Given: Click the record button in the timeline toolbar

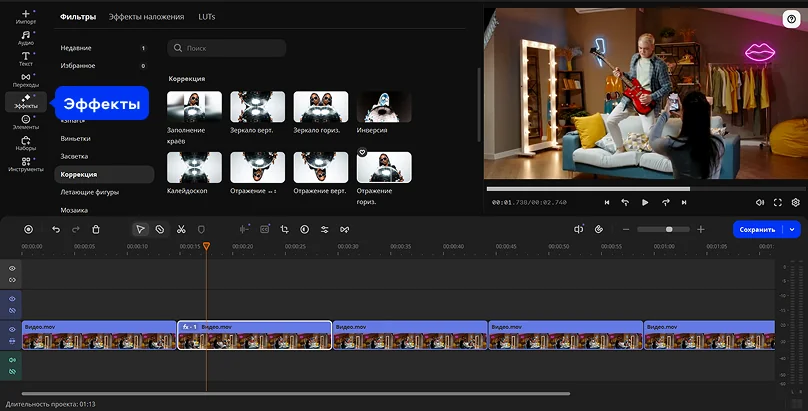Looking at the screenshot, I should pos(28,230).
